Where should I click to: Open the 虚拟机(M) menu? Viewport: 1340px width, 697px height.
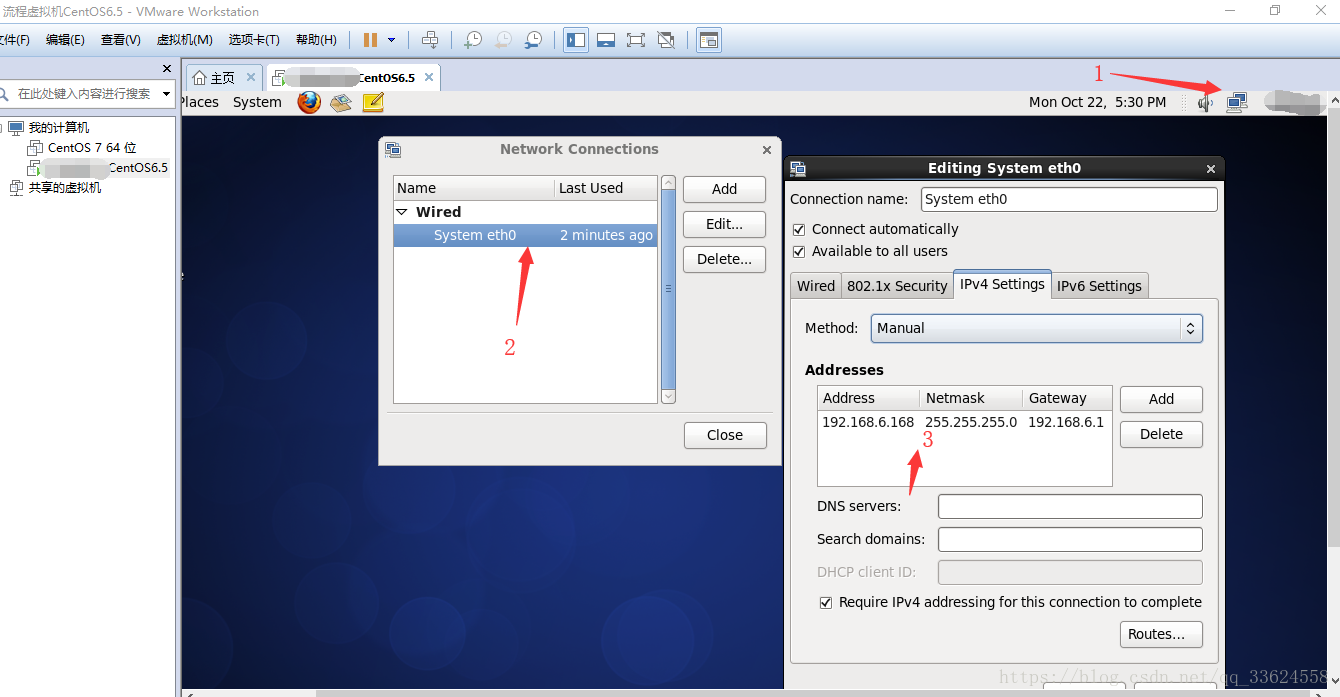[x=185, y=40]
